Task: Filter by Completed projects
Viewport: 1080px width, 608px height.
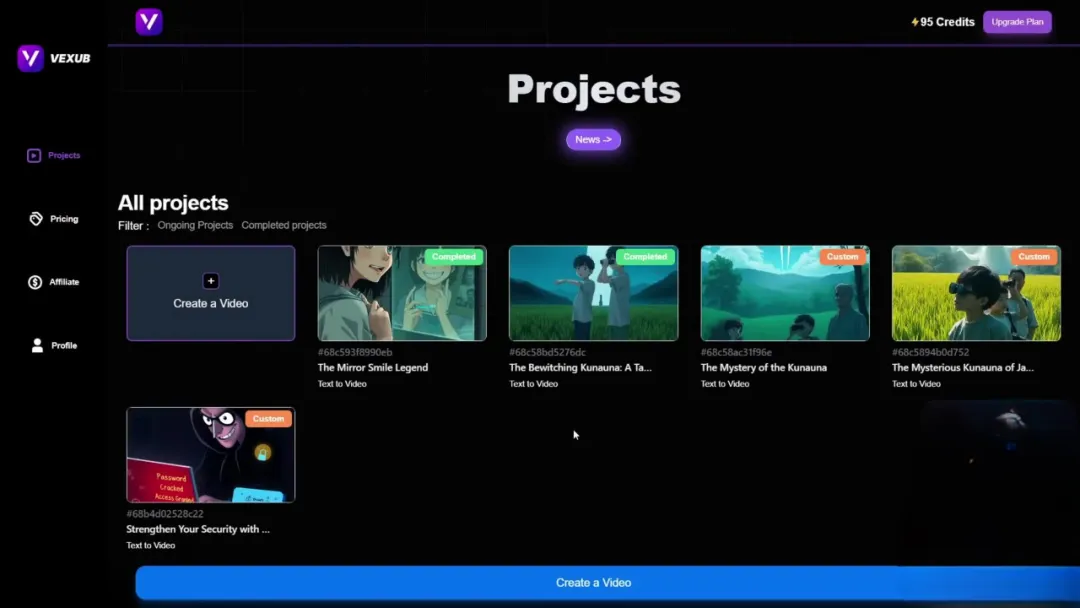Action: tap(284, 225)
